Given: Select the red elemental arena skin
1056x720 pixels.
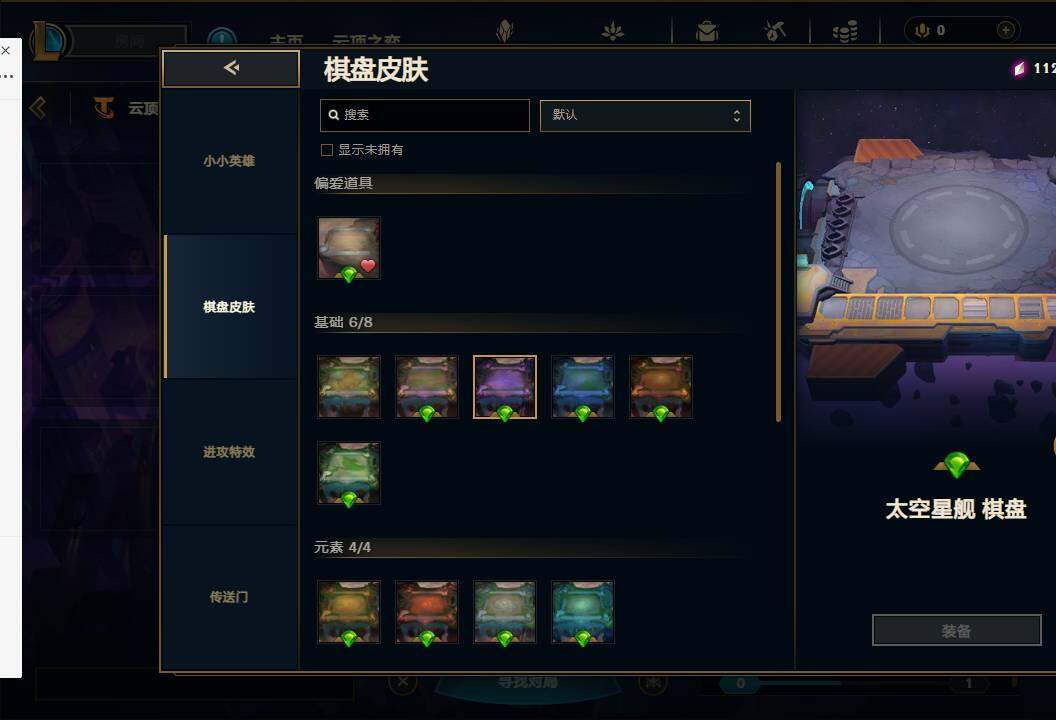Looking at the screenshot, I should click(x=426, y=612).
